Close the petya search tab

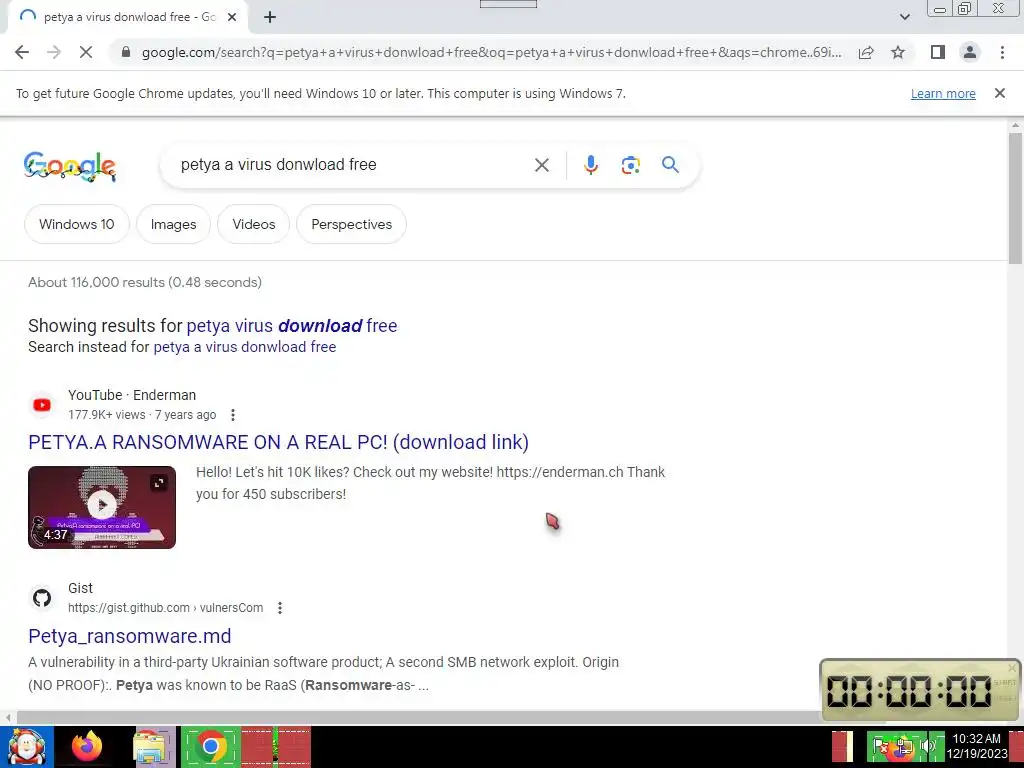pos(232,17)
